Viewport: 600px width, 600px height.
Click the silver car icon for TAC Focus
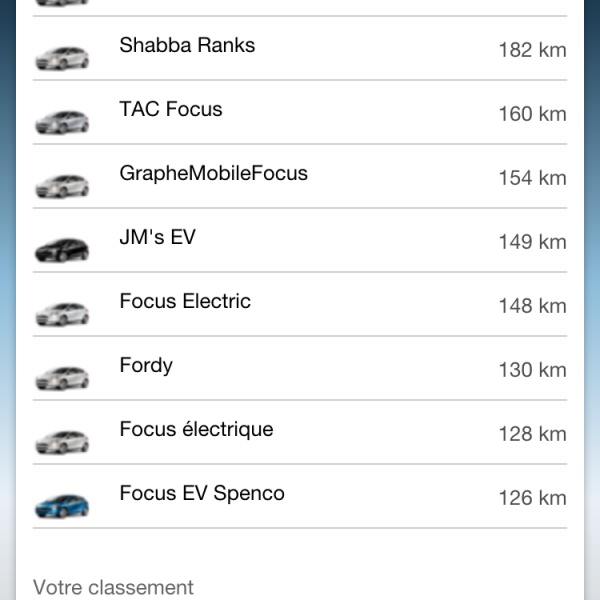click(x=62, y=121)
